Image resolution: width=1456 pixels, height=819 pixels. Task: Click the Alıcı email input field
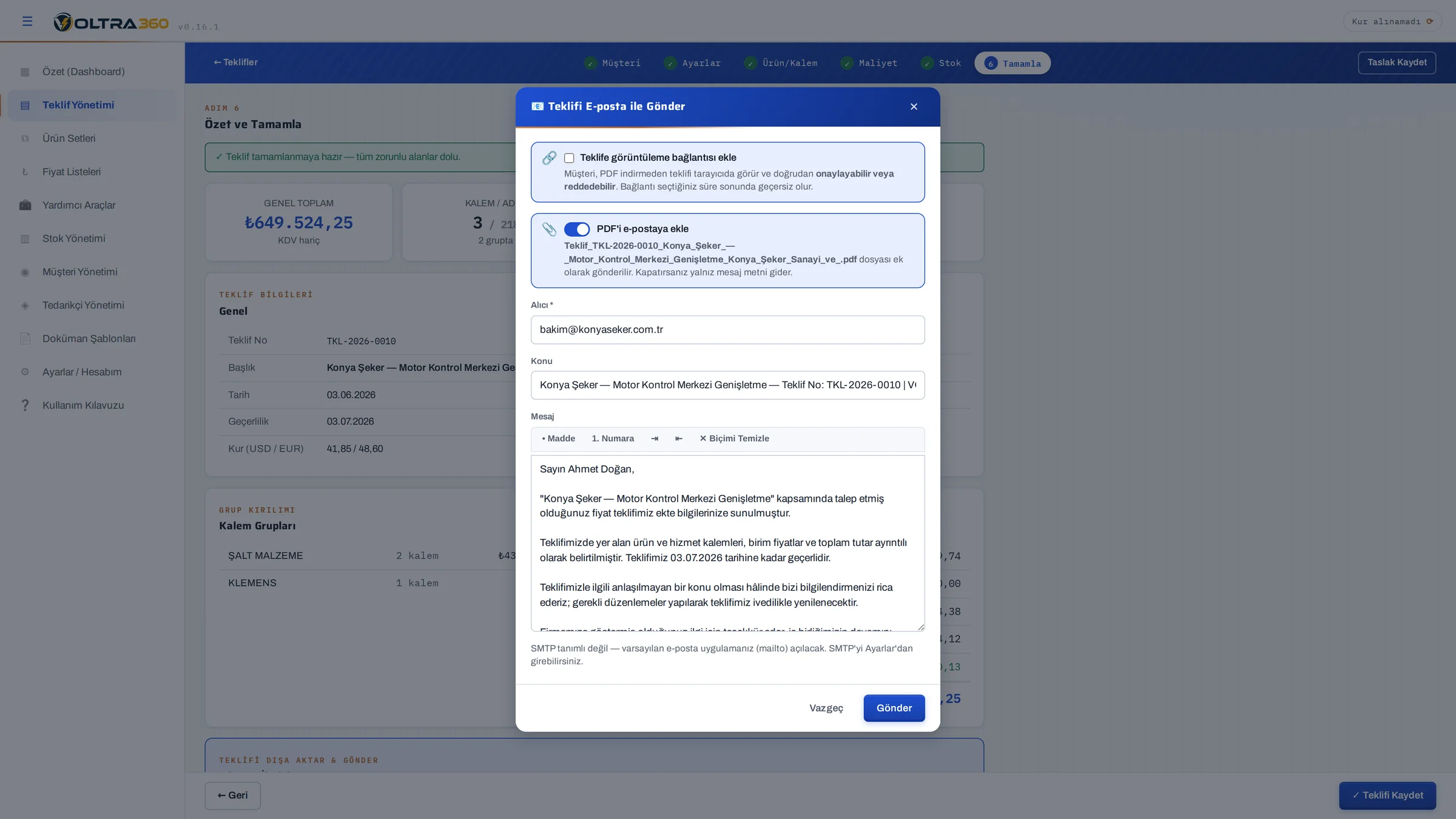(727, 329)
